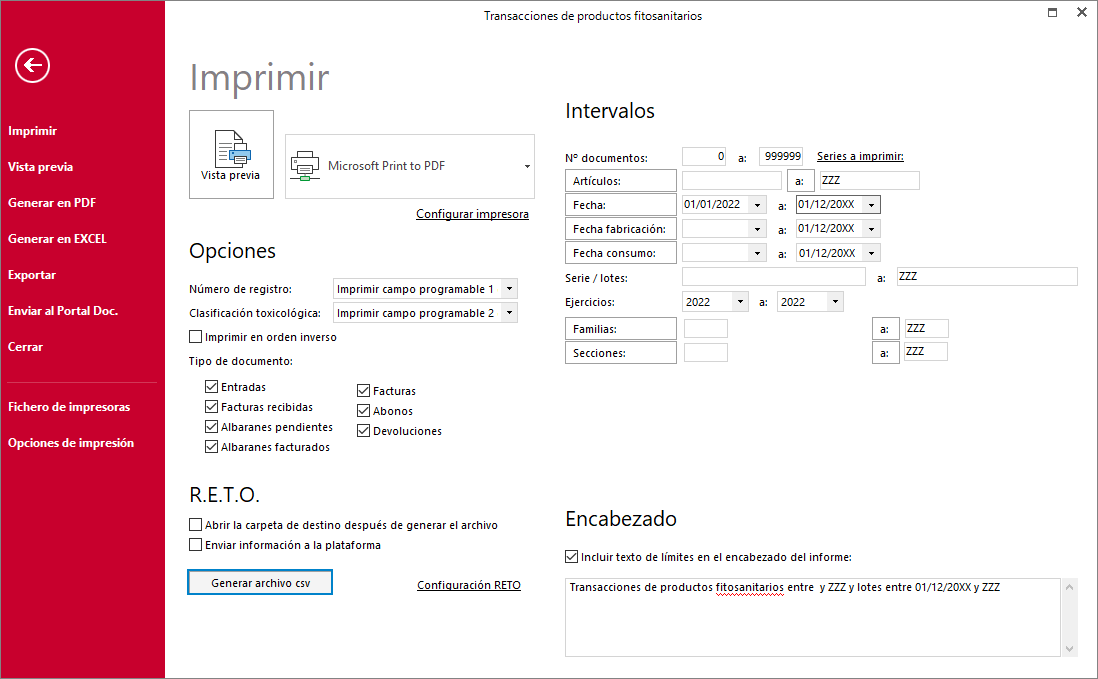
Task: Click Cerrar in the sidebar
Action: 25,347
